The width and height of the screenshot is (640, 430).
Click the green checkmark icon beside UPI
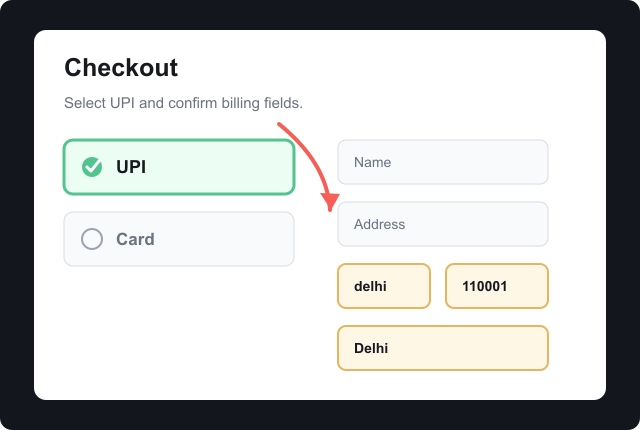click(x=92, y=167)
